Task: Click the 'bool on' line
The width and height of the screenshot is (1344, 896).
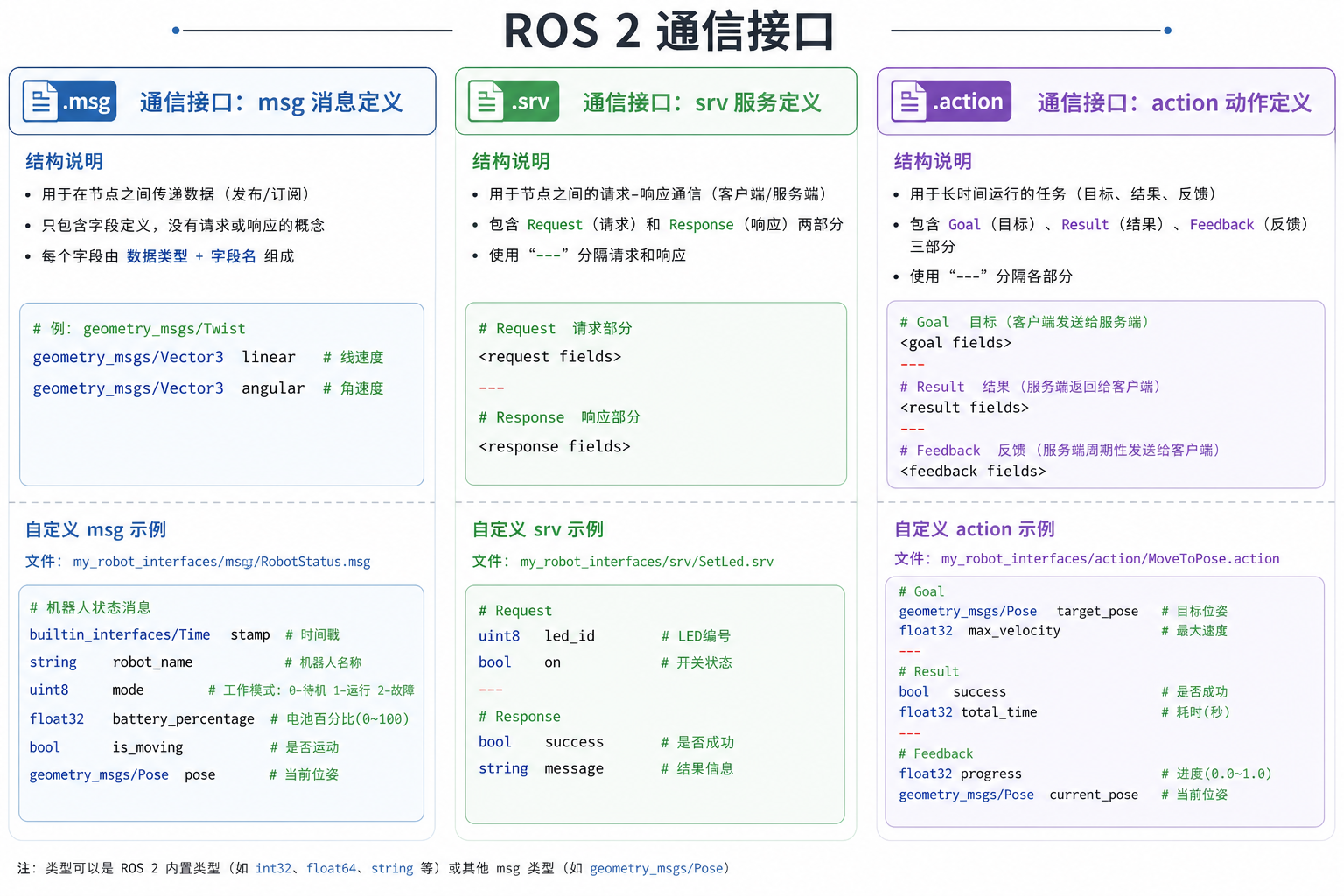Action: pos(605,662)
